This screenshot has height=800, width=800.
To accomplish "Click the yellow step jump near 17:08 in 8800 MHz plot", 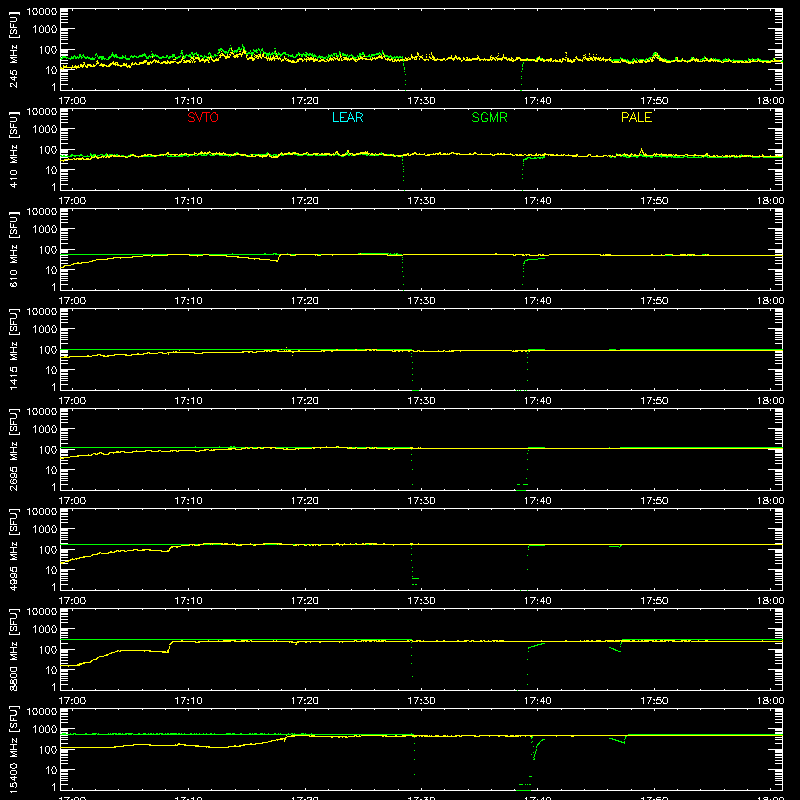I will [170, 646].
